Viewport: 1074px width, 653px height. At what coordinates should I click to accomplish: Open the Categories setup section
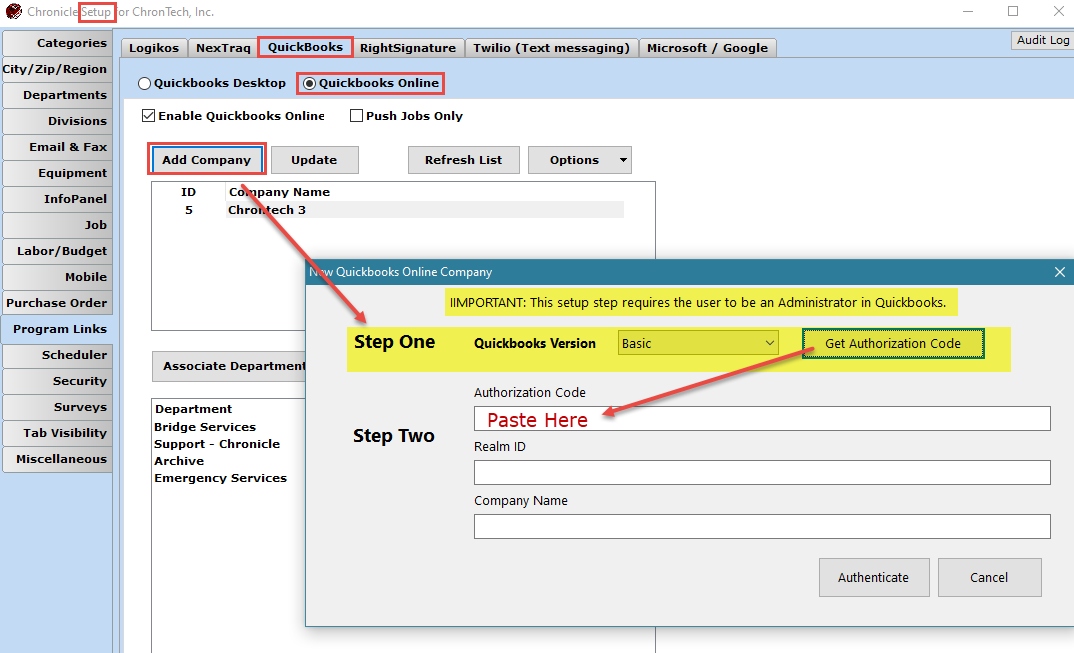coord(57,42)
